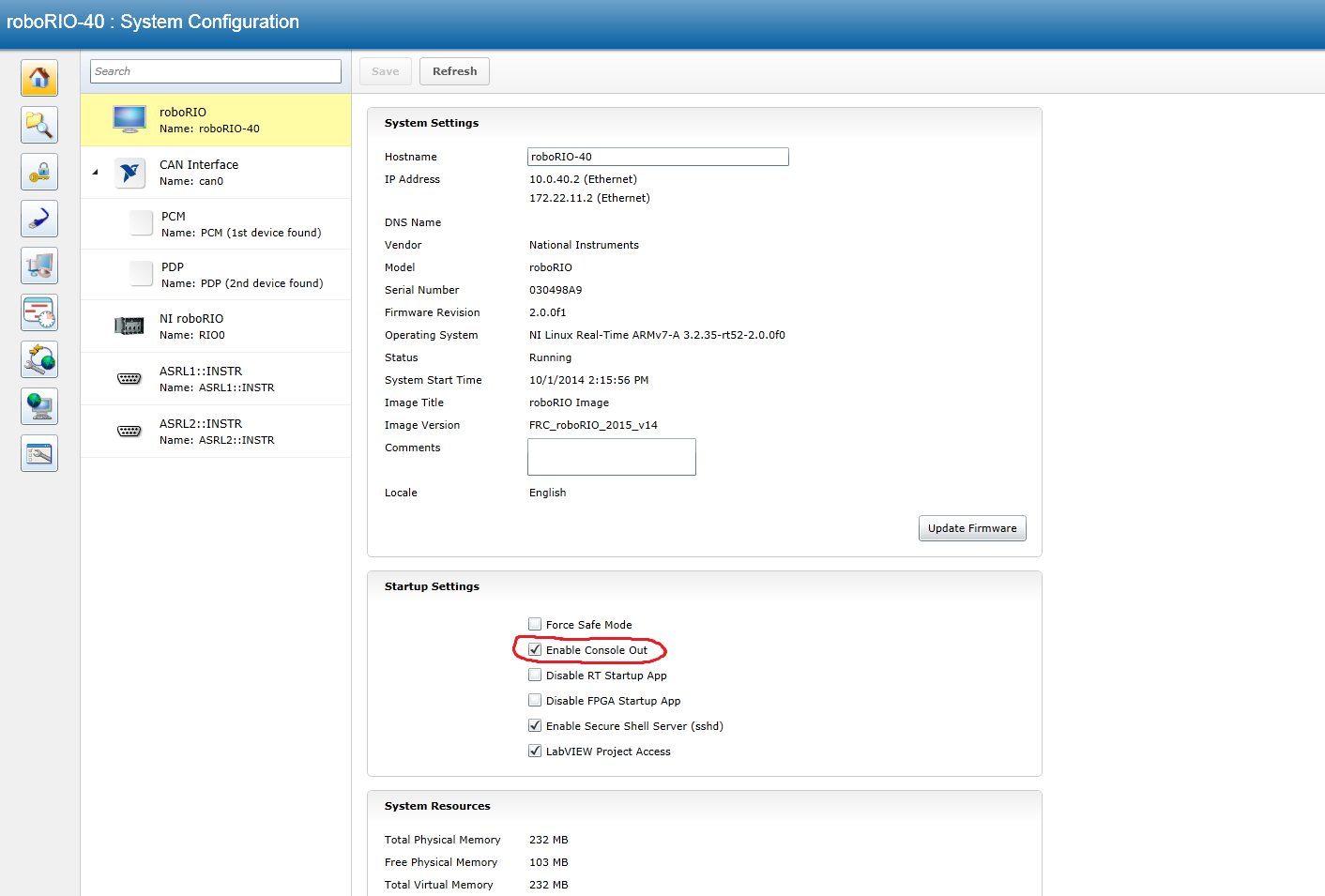Select NI roboRIO RIO0 entry

click(x=216, y=327)
